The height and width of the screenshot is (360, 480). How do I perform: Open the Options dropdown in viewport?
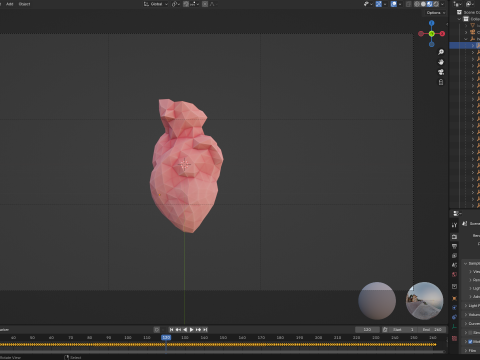(x=436, y=13)
